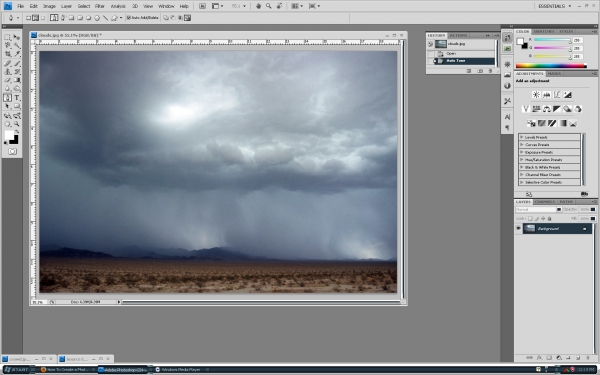Launch Bridge from application bar
Image resolution: width=600 pixels, height=375 pixels.
pos(202,6)
